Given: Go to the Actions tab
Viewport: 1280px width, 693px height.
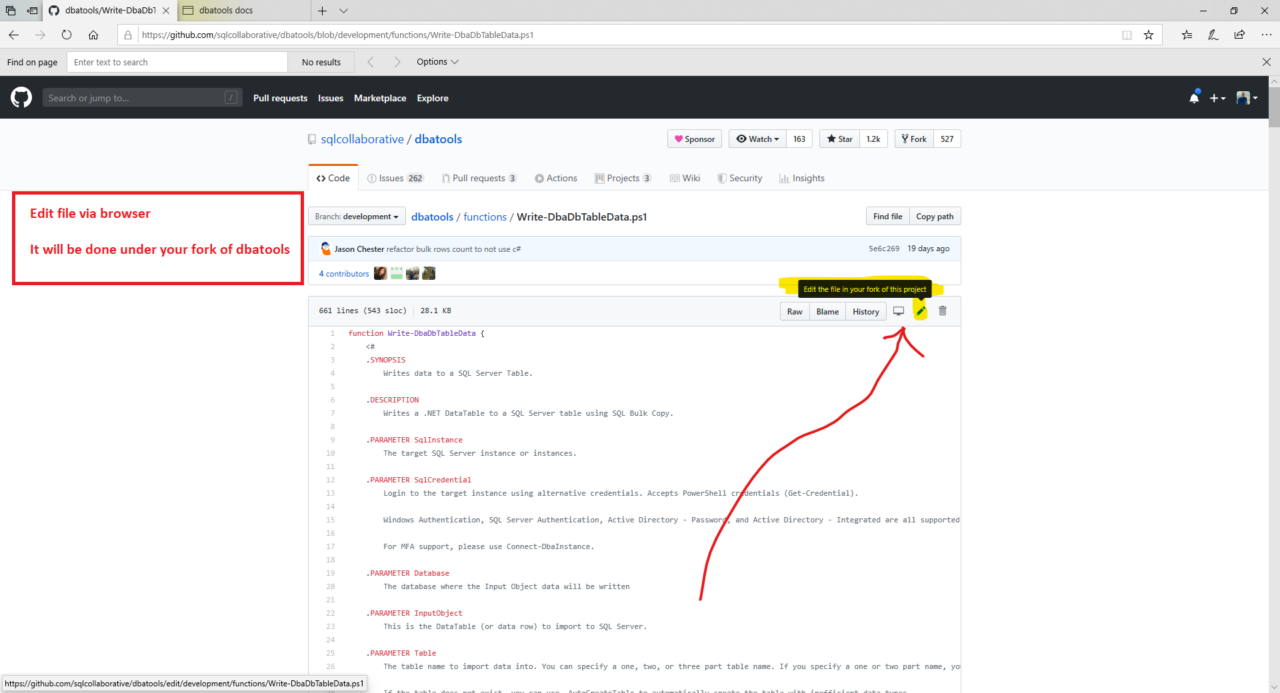Looking at the screenshot, I should click(x=555, y=178).
